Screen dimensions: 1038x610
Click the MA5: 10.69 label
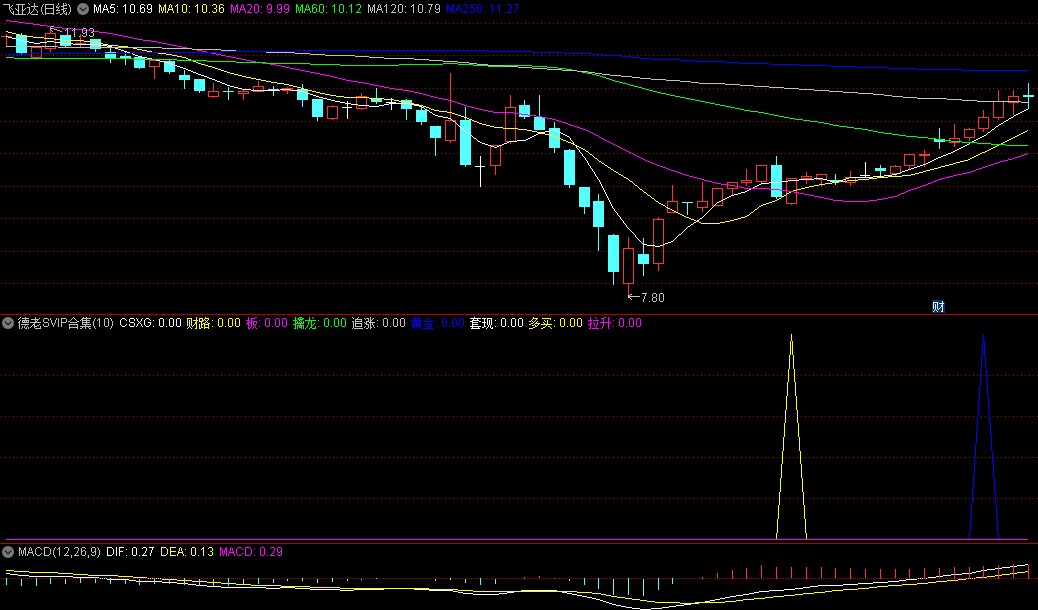click(122, 9)
